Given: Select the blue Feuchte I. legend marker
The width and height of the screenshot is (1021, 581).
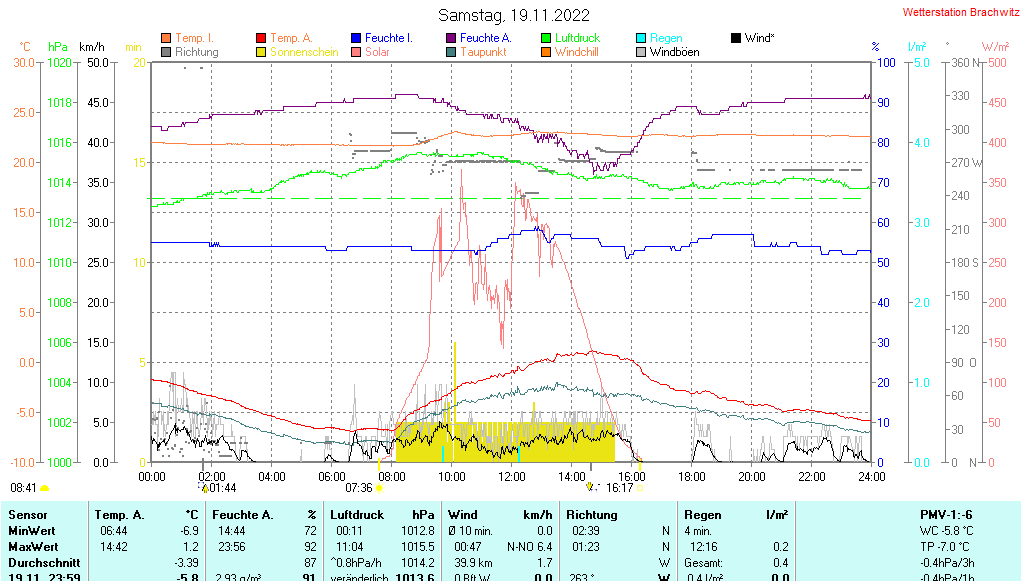Looking at the screenshot, I should point(356,38).
